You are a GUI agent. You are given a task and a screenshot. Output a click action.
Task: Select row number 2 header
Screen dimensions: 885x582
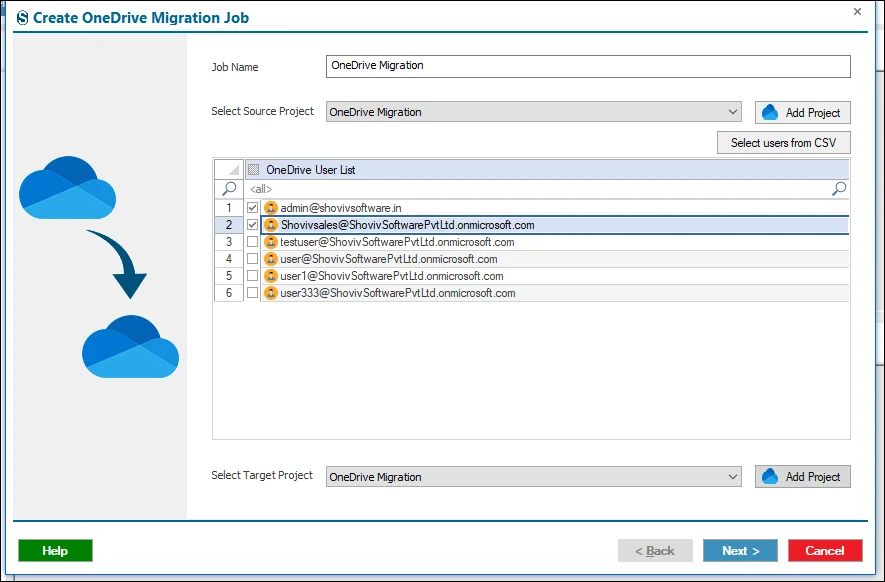tap(229, 225)
